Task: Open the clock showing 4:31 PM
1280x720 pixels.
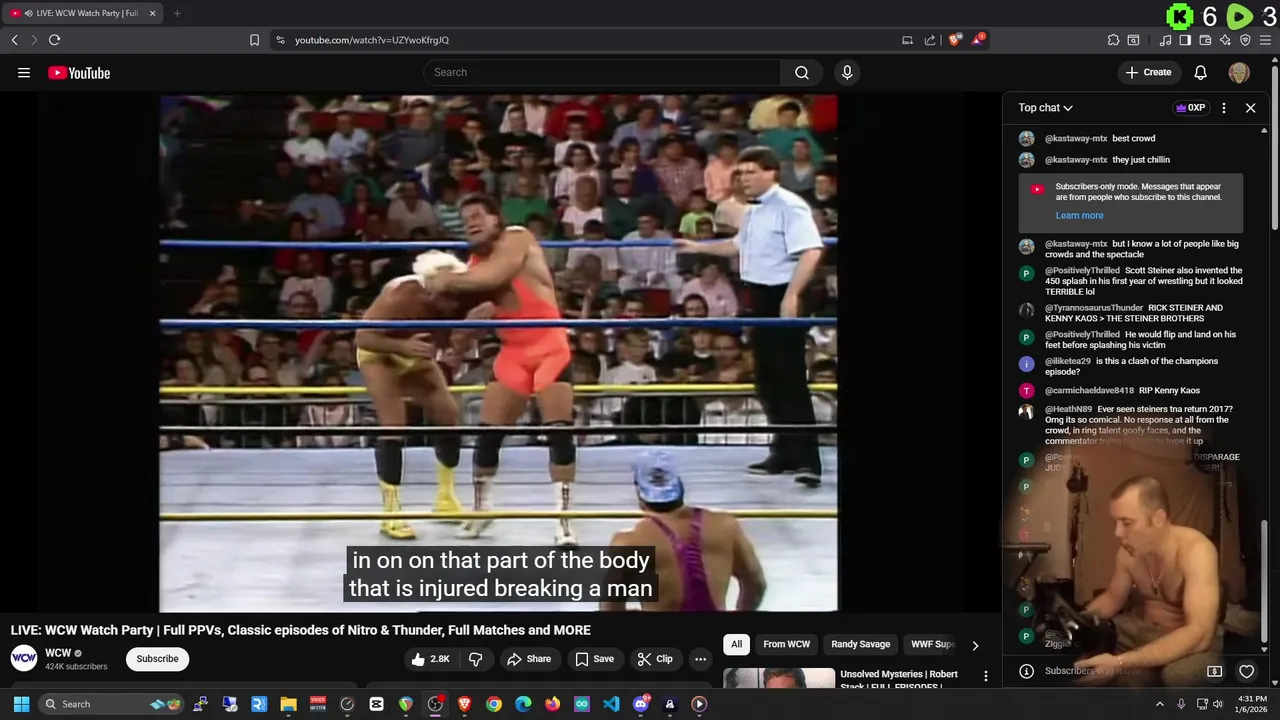Action: point(1252,704)
